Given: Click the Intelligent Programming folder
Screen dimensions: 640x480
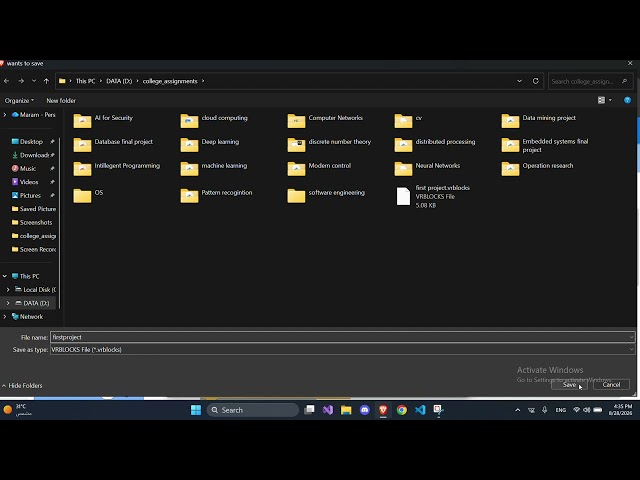Looking at the screenshot, I should (117, 168).
